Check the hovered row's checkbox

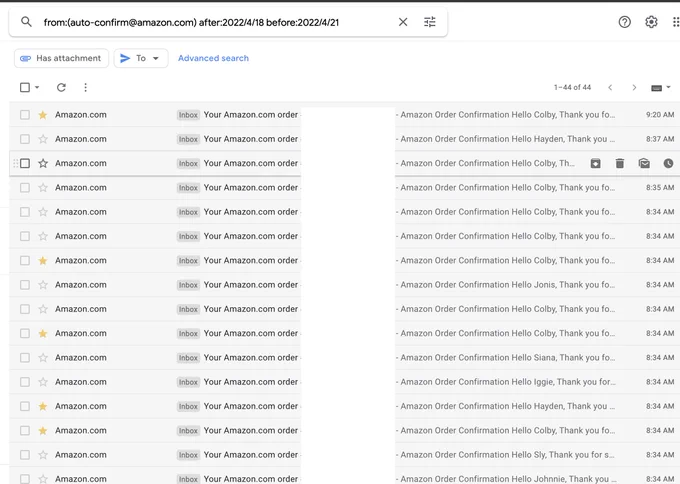coord(25,164)
